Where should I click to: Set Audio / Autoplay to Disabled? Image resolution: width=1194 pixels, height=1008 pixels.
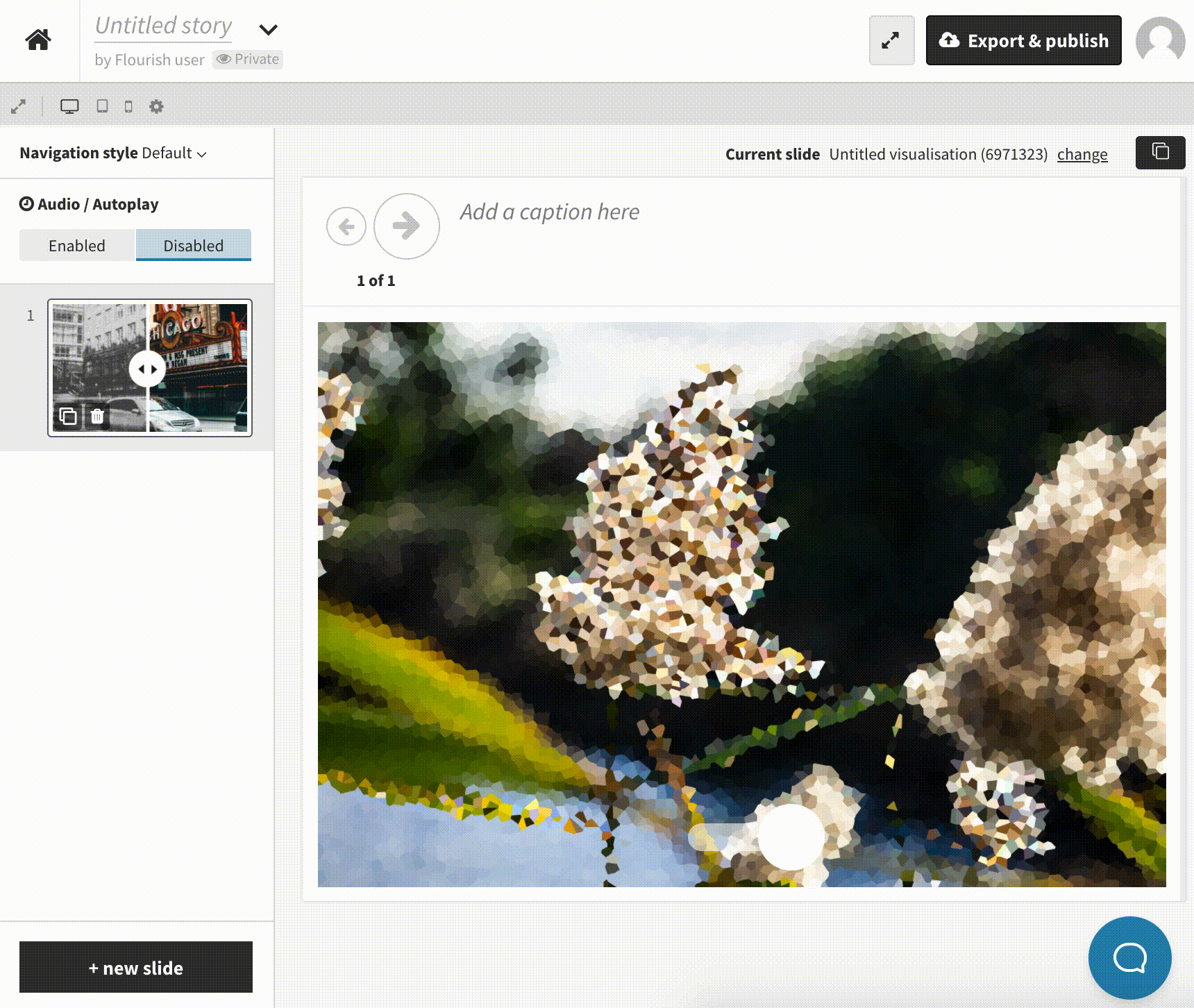coord(193,246)
